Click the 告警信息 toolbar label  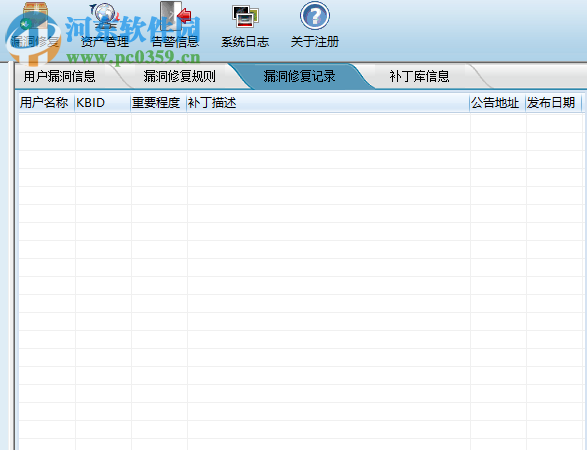coord(175,41)
